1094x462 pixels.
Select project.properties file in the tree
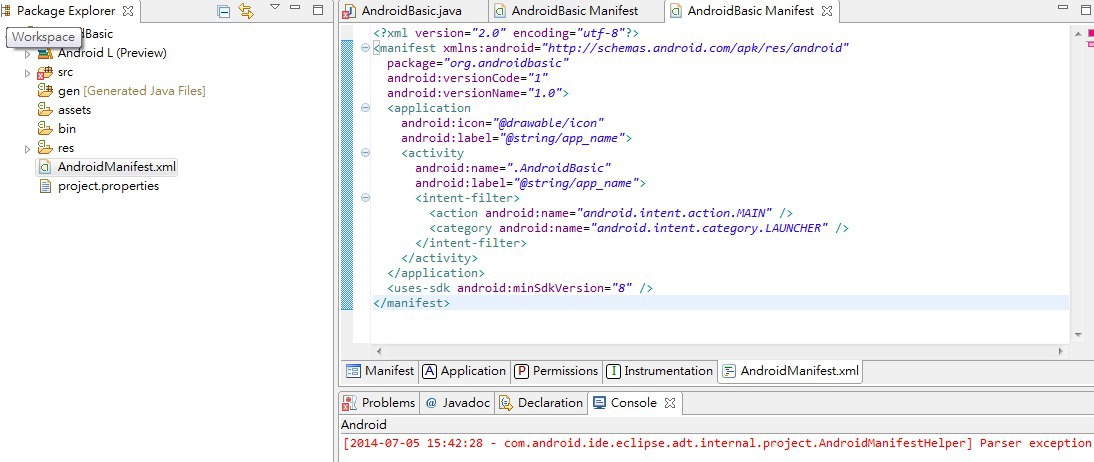click(x=108, y=186)
